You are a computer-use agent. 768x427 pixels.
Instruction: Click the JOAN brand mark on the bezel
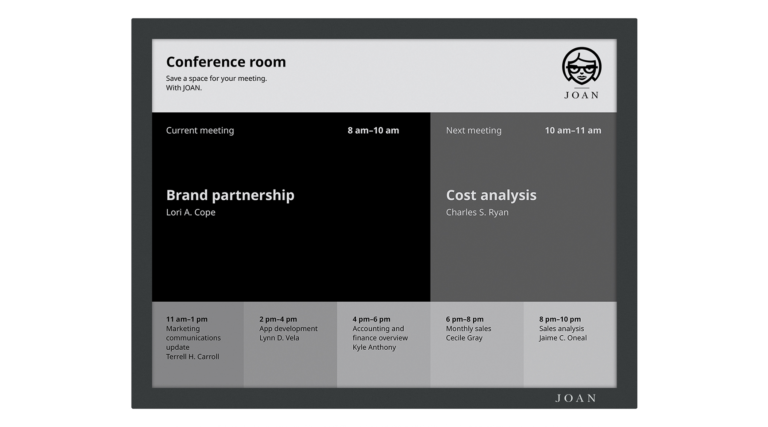576,398
